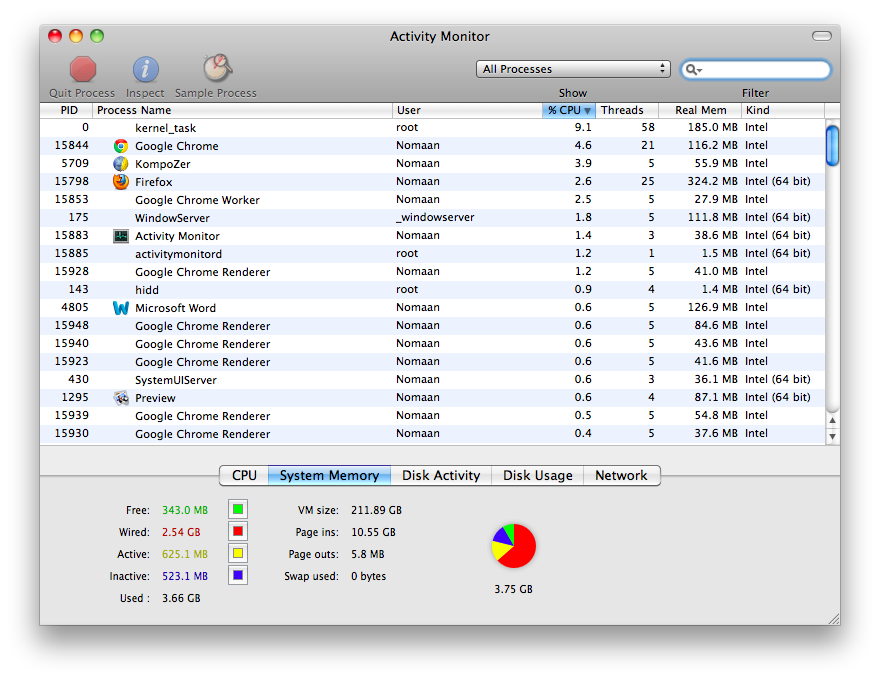Switch to the System Memory tab
This screenshot has width=880, height=680.
click(329, 475)
